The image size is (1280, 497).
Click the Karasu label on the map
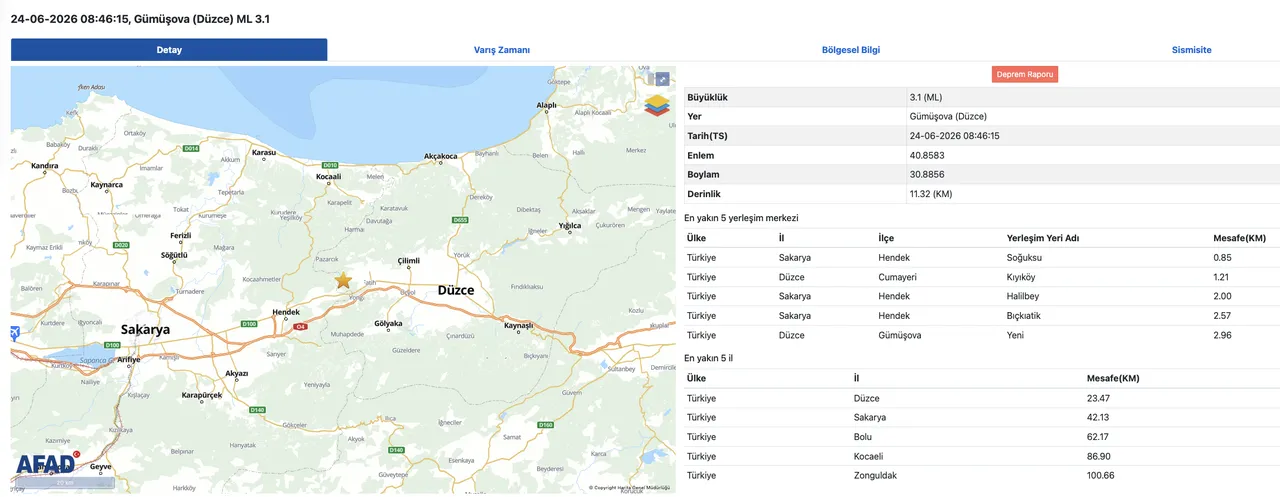(x=263, y=153)
